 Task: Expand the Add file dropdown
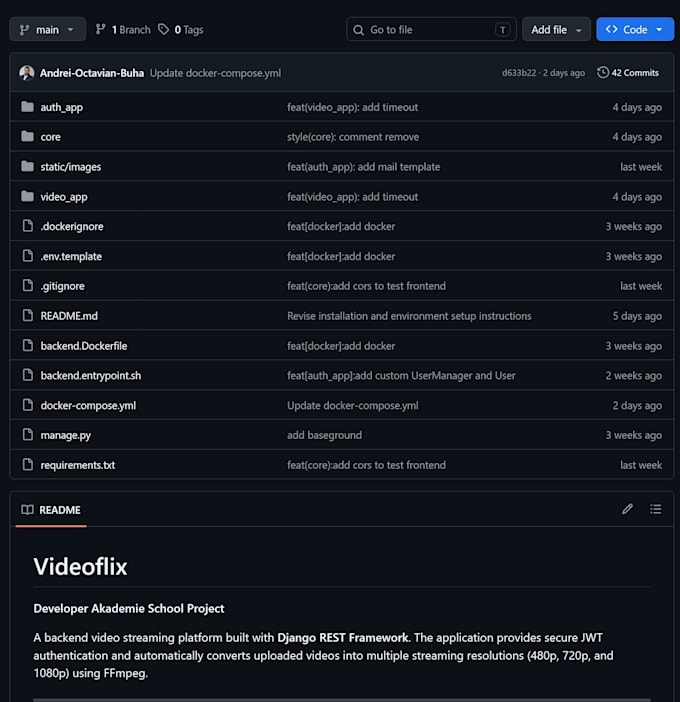click(556, 30)
